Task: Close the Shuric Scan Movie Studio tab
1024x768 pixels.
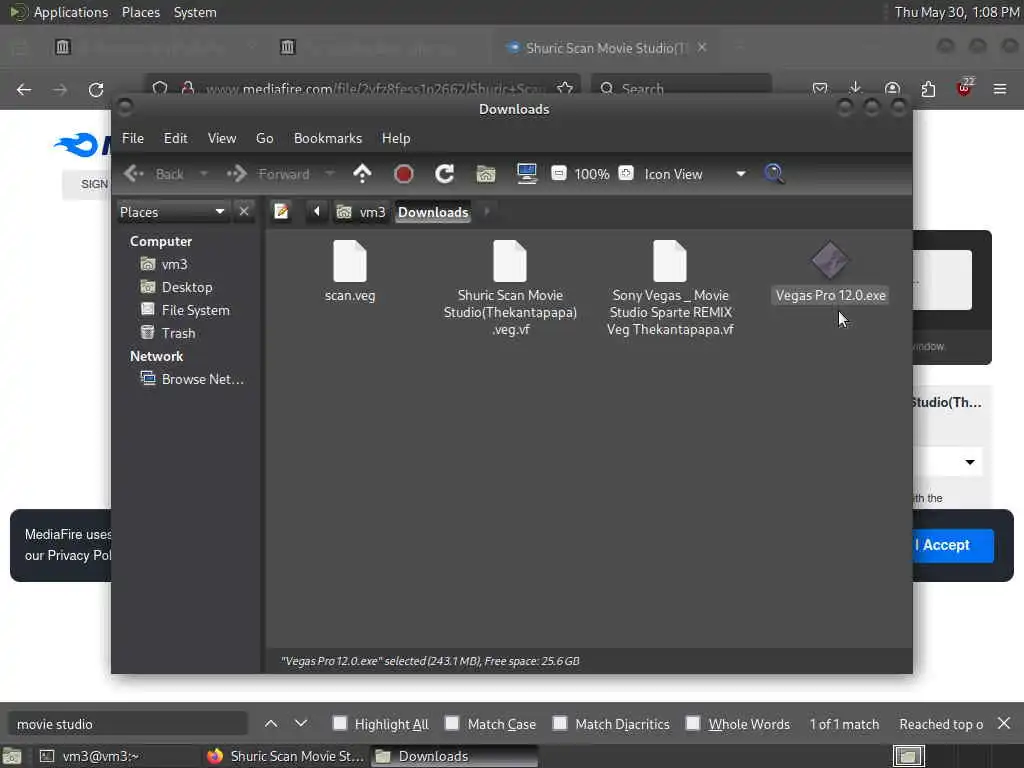Action: tap(702, 47)
